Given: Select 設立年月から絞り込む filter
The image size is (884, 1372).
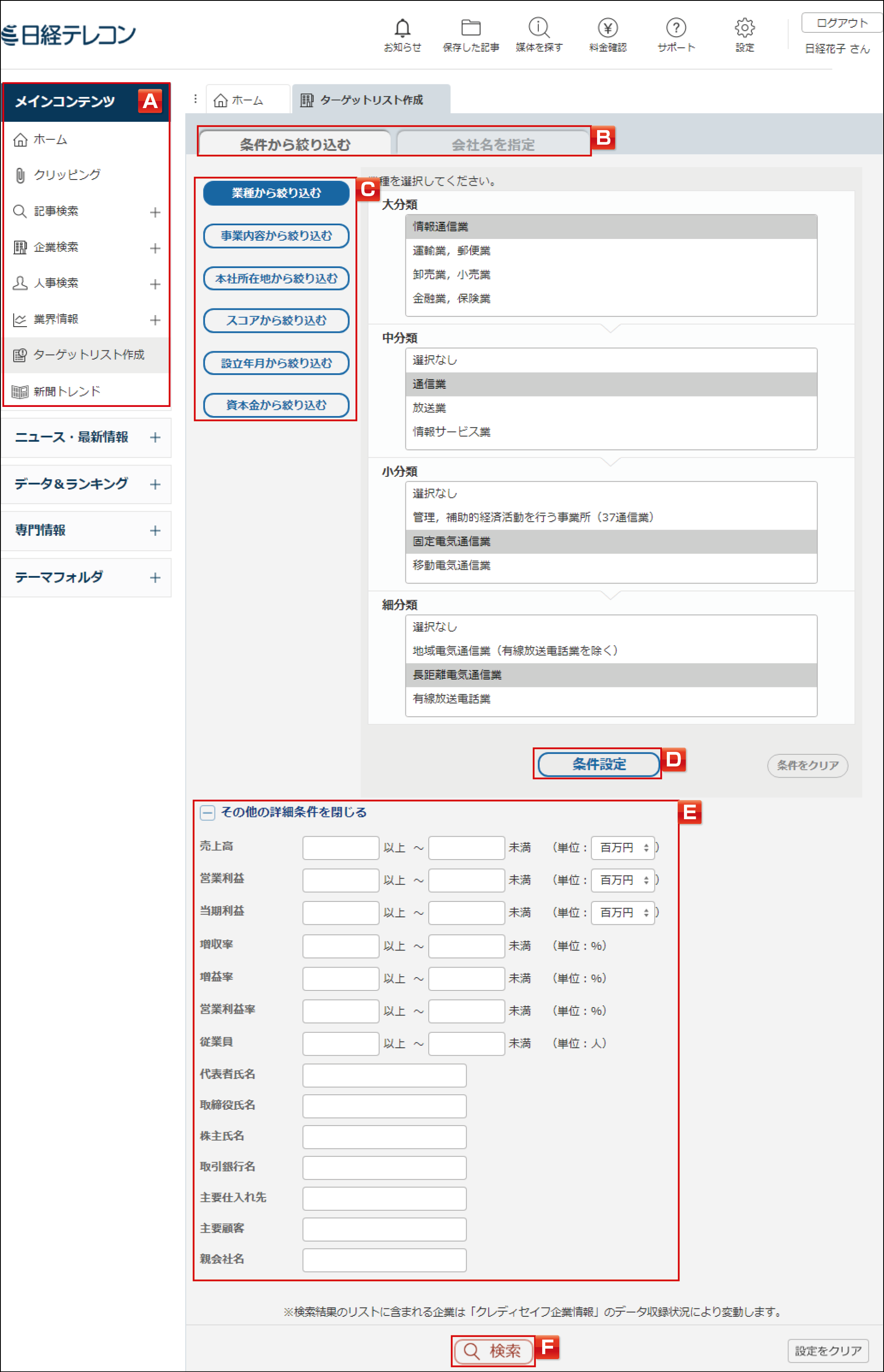Looking at the screenshot, I should point(276,363).
